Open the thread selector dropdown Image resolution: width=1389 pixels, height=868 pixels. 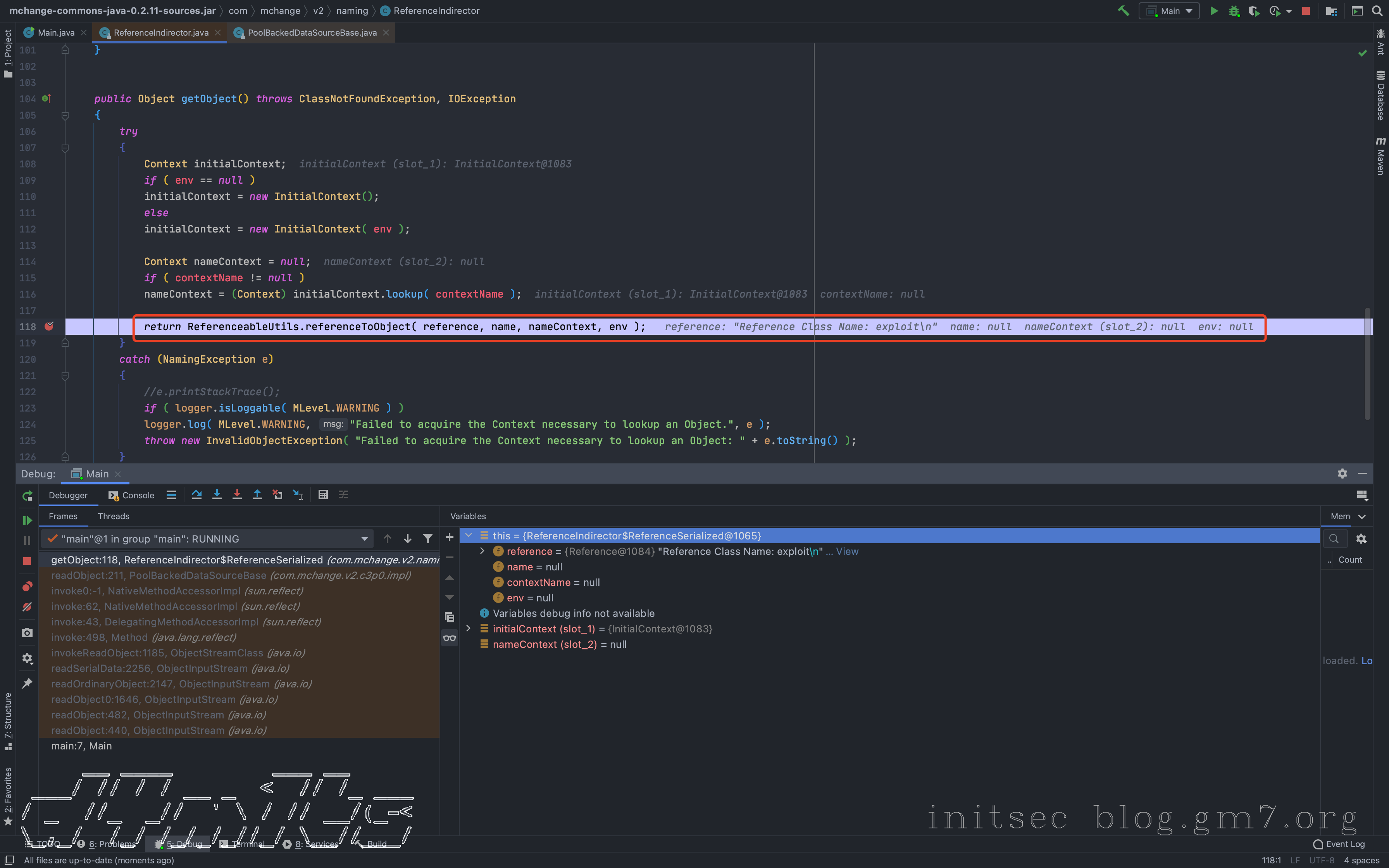click(364, 539)
